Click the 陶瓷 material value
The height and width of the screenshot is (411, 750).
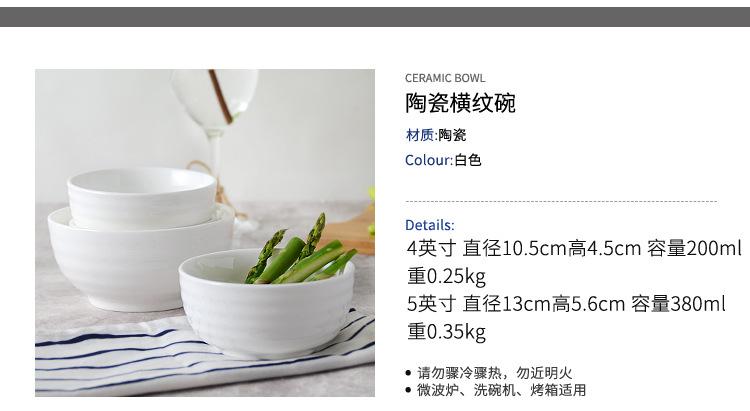pyautogui.click(x=452, y=135)
